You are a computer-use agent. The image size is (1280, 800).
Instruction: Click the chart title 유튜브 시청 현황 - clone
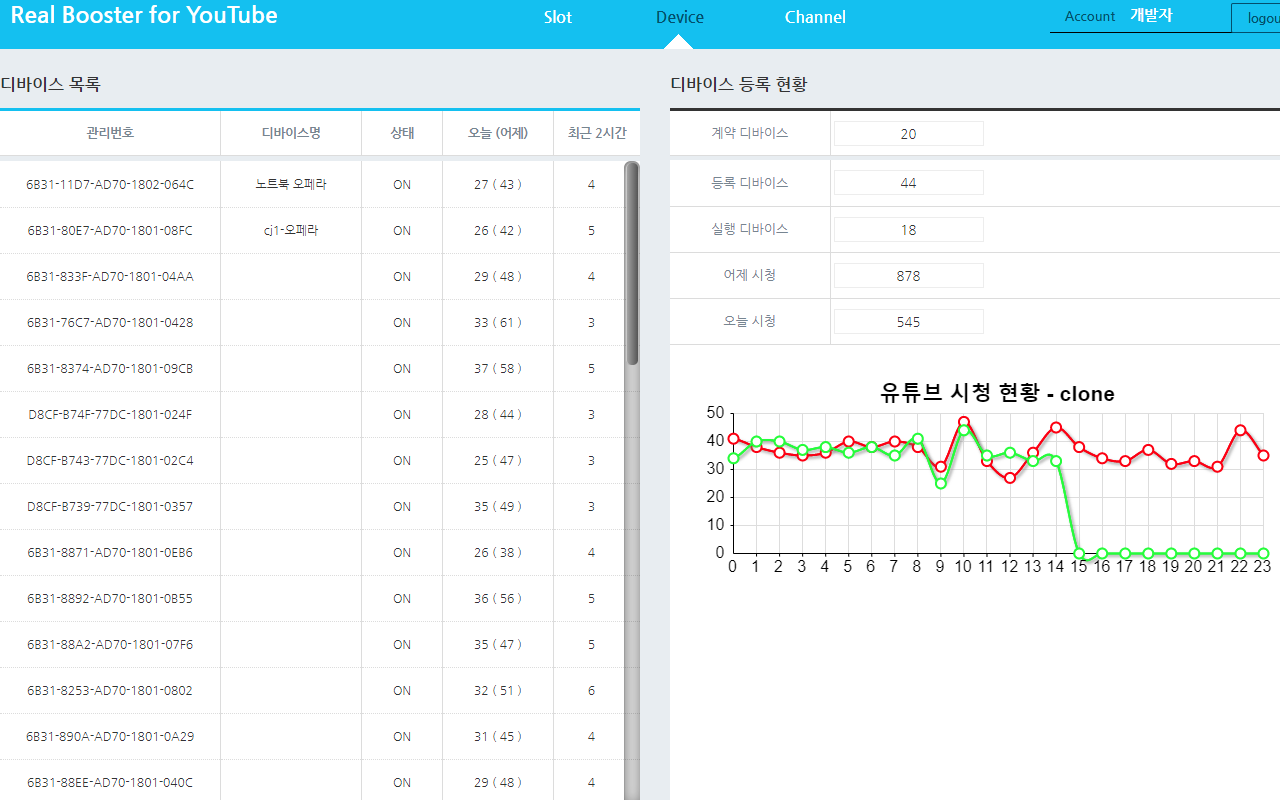(x=997, y=393)
